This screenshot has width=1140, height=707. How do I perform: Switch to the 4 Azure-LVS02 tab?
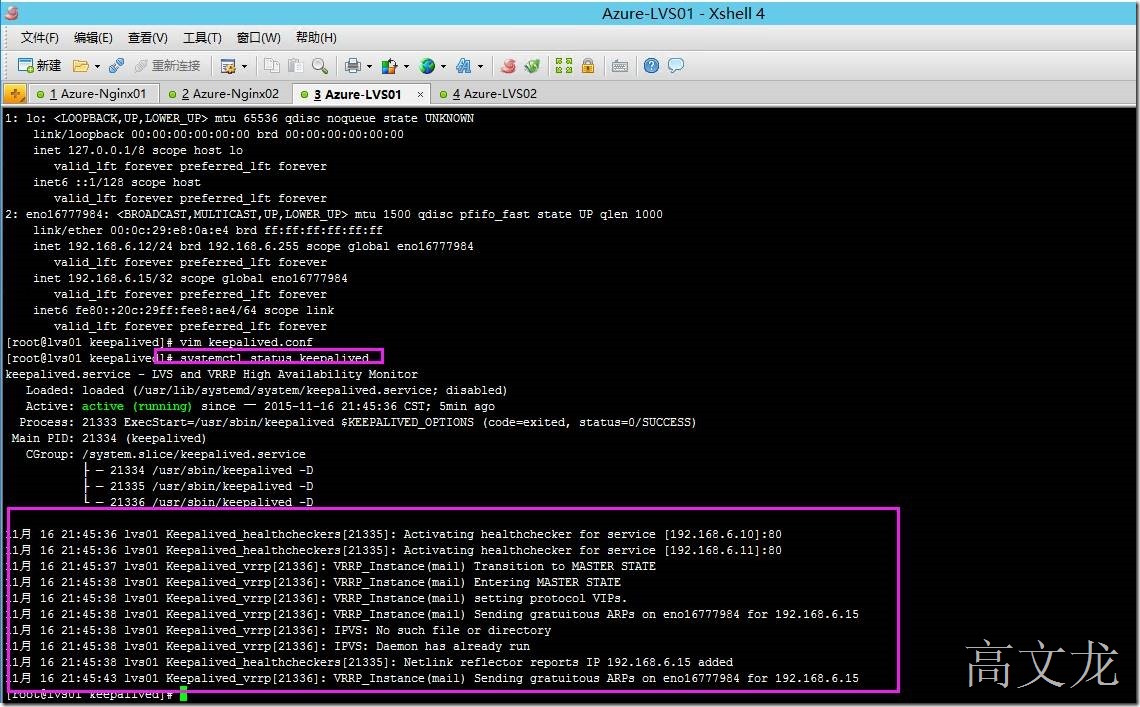pos(490,94)
